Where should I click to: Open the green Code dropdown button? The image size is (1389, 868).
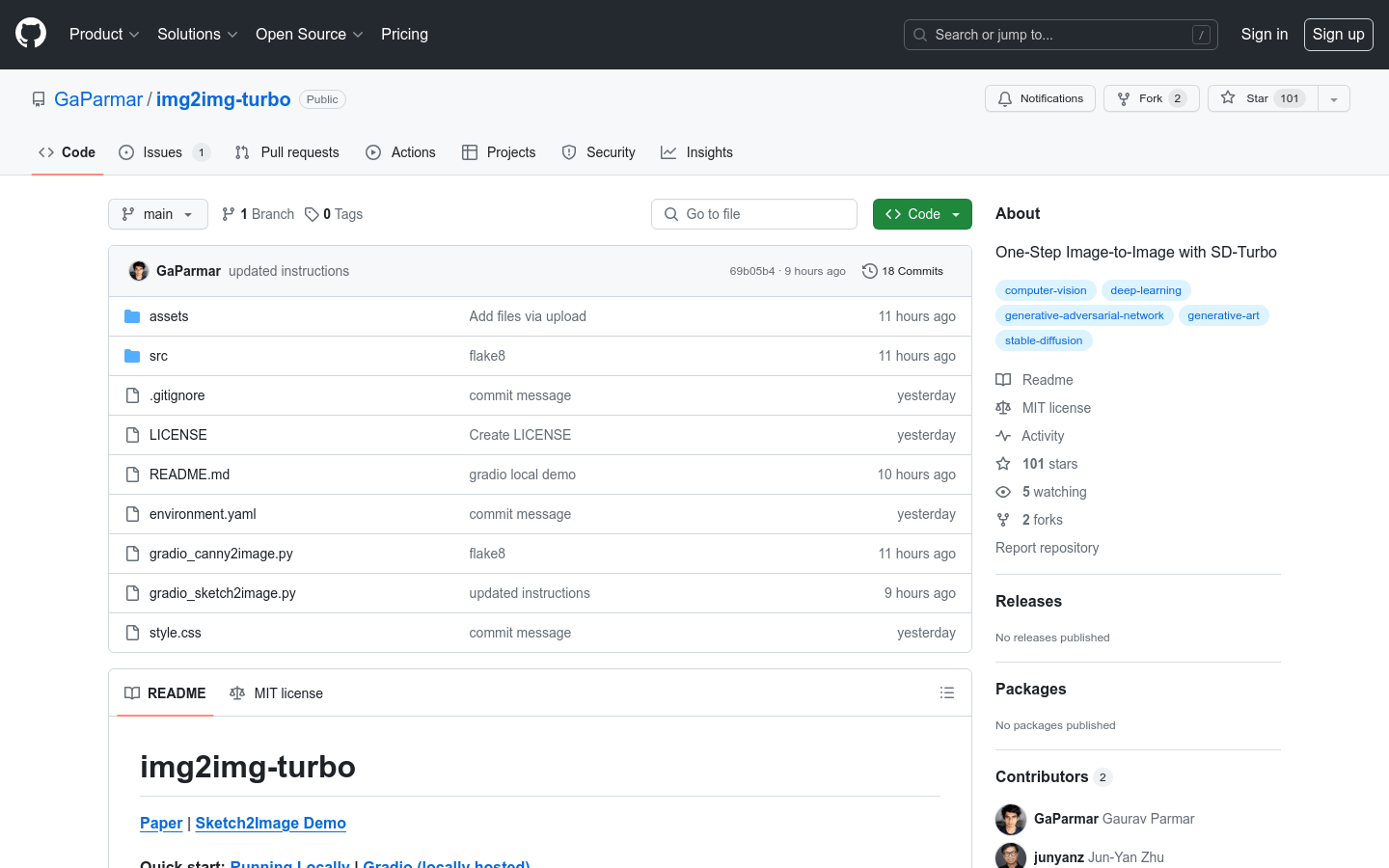(x=922, y=214)
